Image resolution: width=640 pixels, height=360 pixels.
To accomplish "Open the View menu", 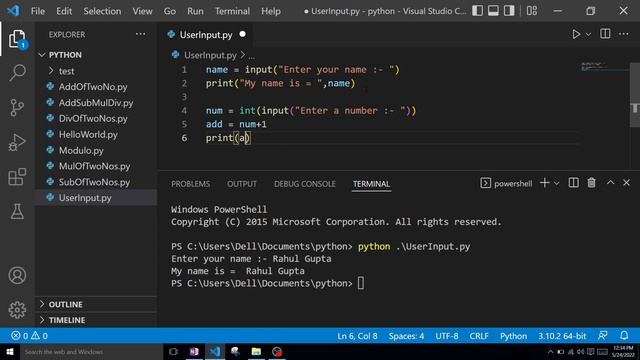I will click(x=142, y=11).
